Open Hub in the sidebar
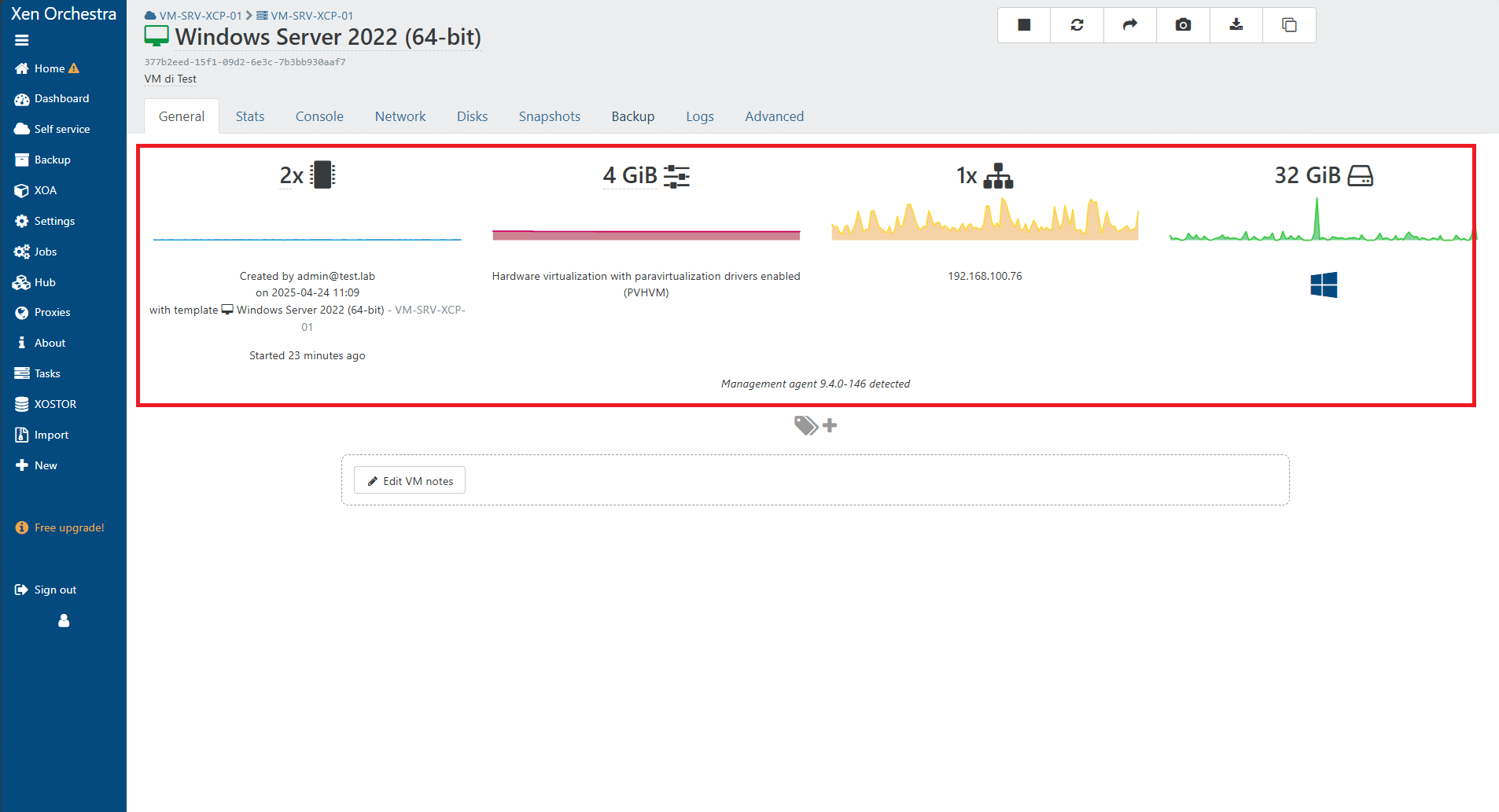The height and width of the screenshot is (812, 1499). click(x=35, y=282)
